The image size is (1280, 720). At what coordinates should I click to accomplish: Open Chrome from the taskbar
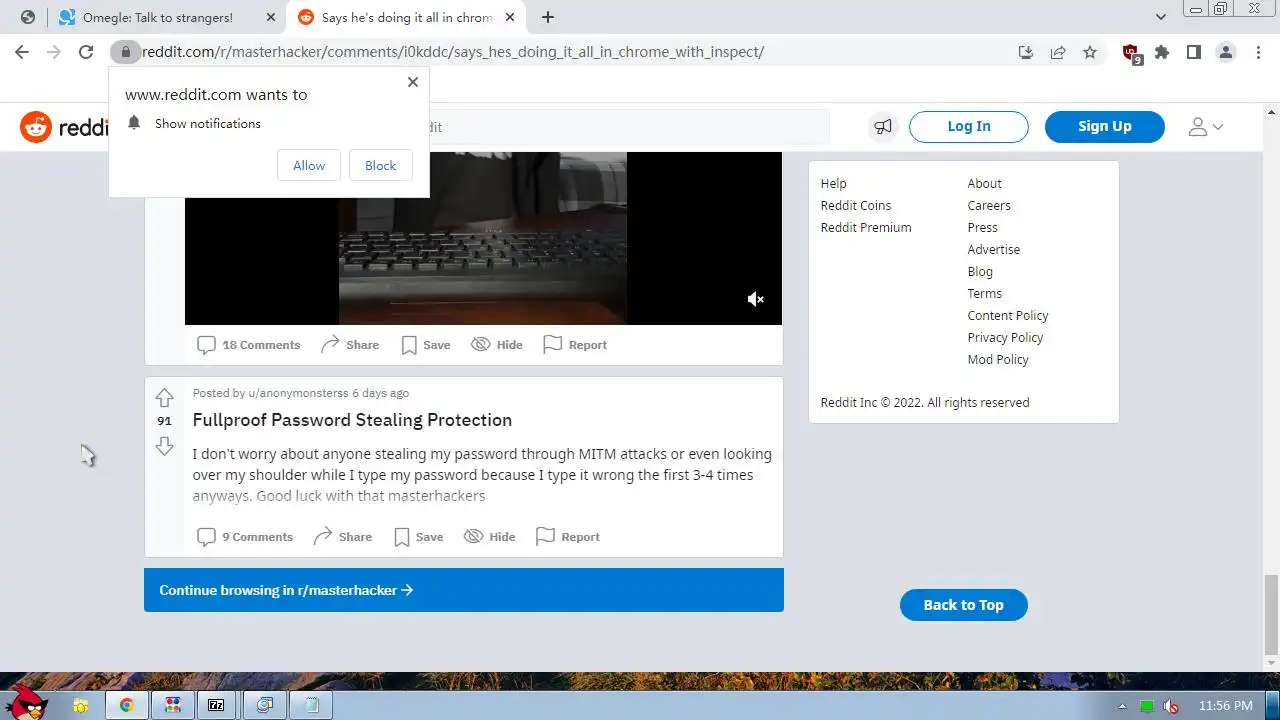[127, 705]
